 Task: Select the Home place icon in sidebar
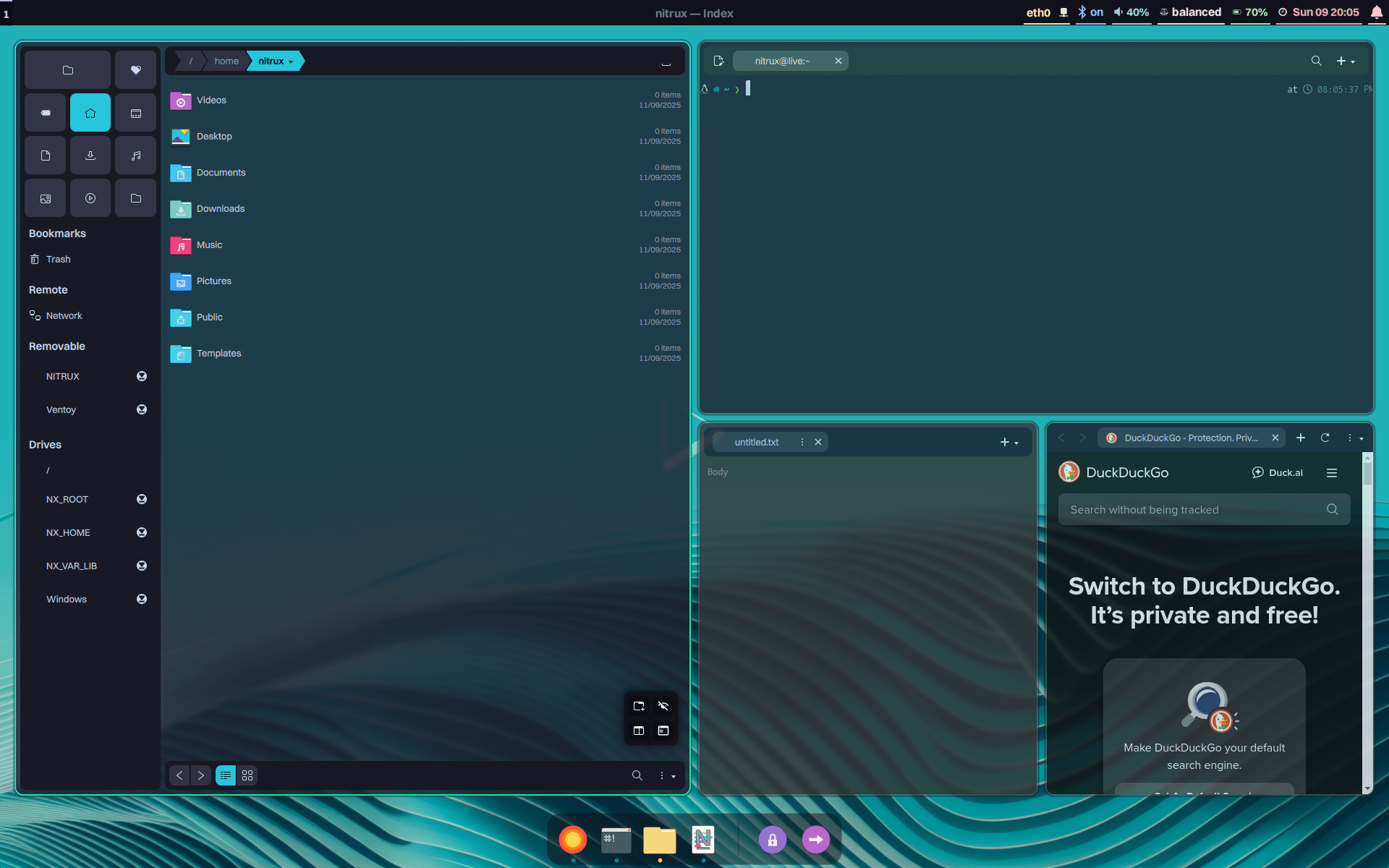[90, 112]
